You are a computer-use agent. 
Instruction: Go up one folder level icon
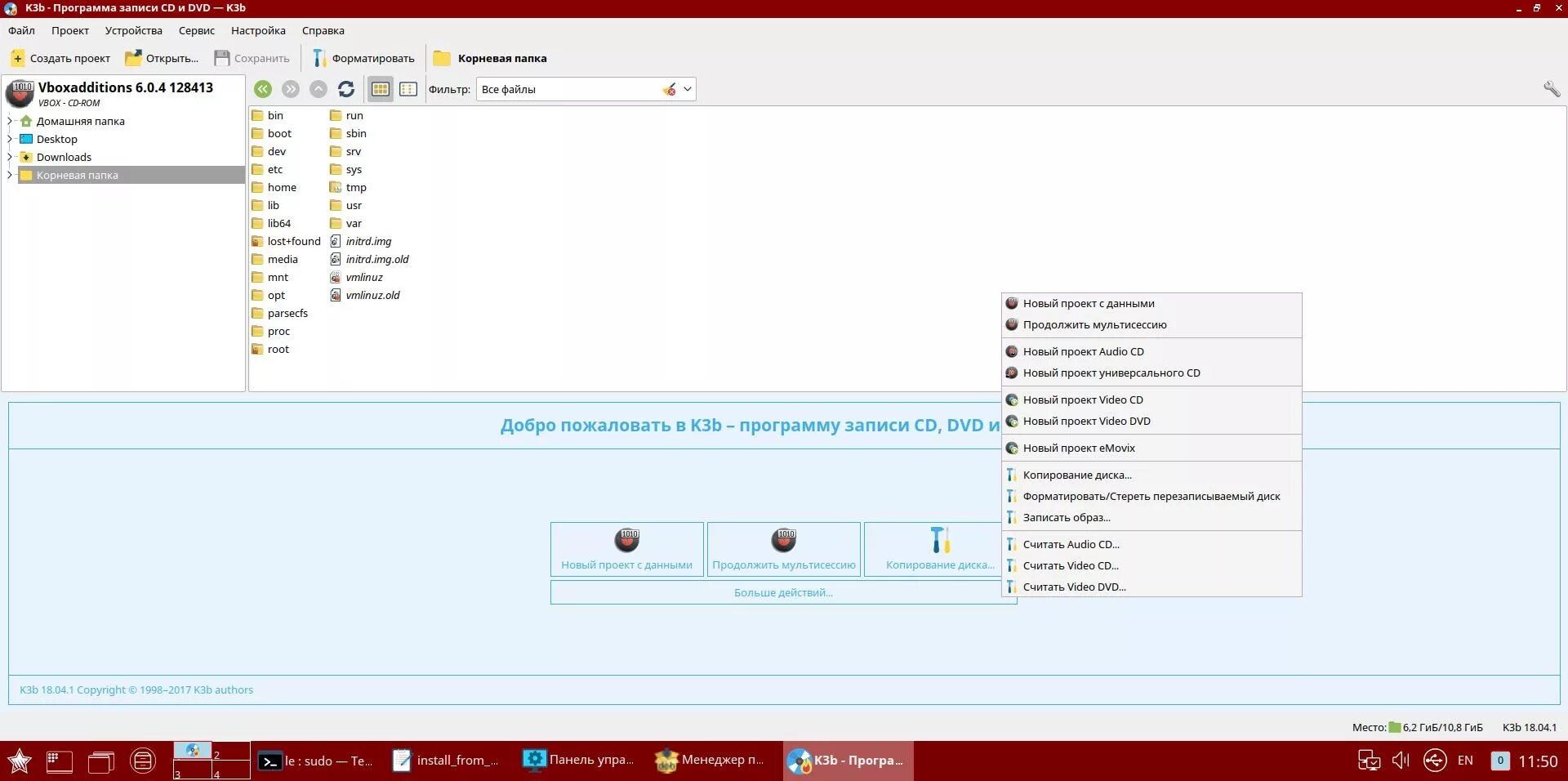point(318,89)
